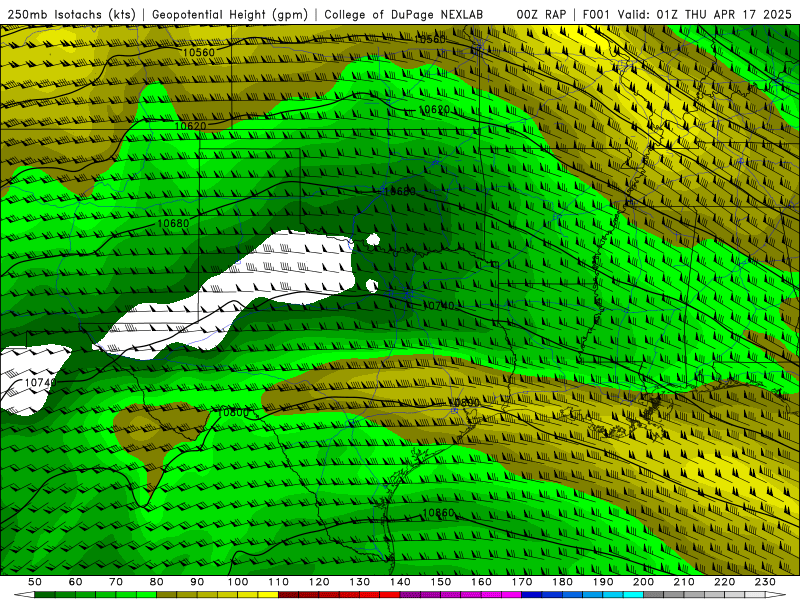
Task: Click the 140 value on the color scale
Action: pos(400,582)
